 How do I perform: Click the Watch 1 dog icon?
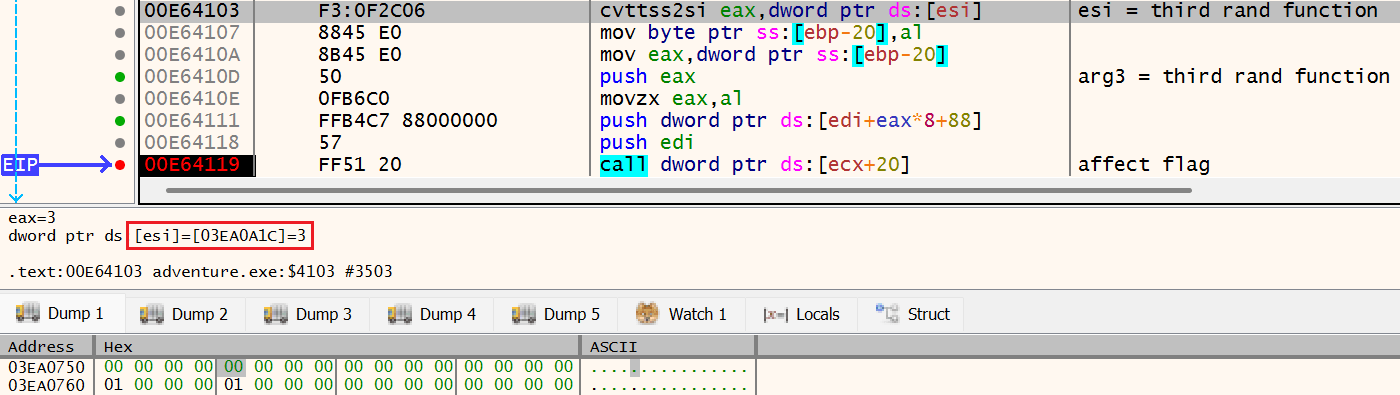point(648,313)
